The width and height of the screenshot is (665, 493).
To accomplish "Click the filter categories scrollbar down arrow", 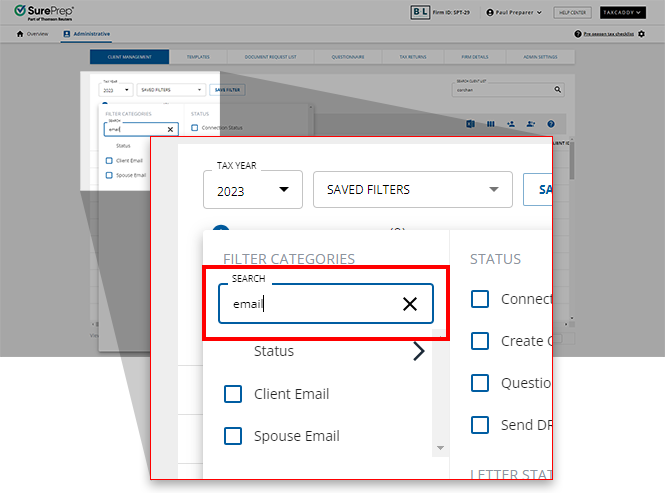I will point(440,448).
